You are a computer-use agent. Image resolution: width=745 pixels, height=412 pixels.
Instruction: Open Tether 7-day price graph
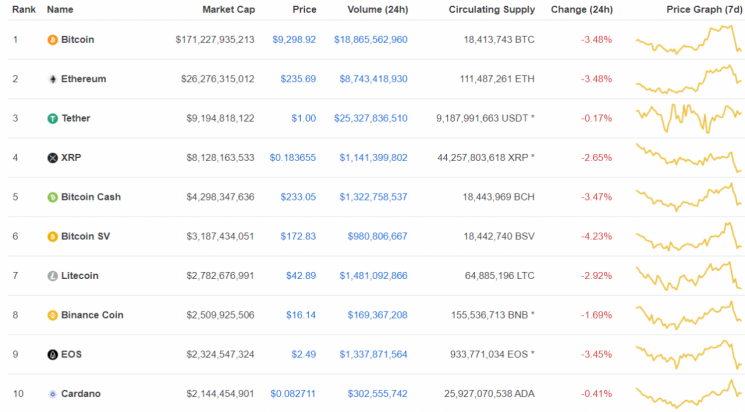(x=688, y=118)
